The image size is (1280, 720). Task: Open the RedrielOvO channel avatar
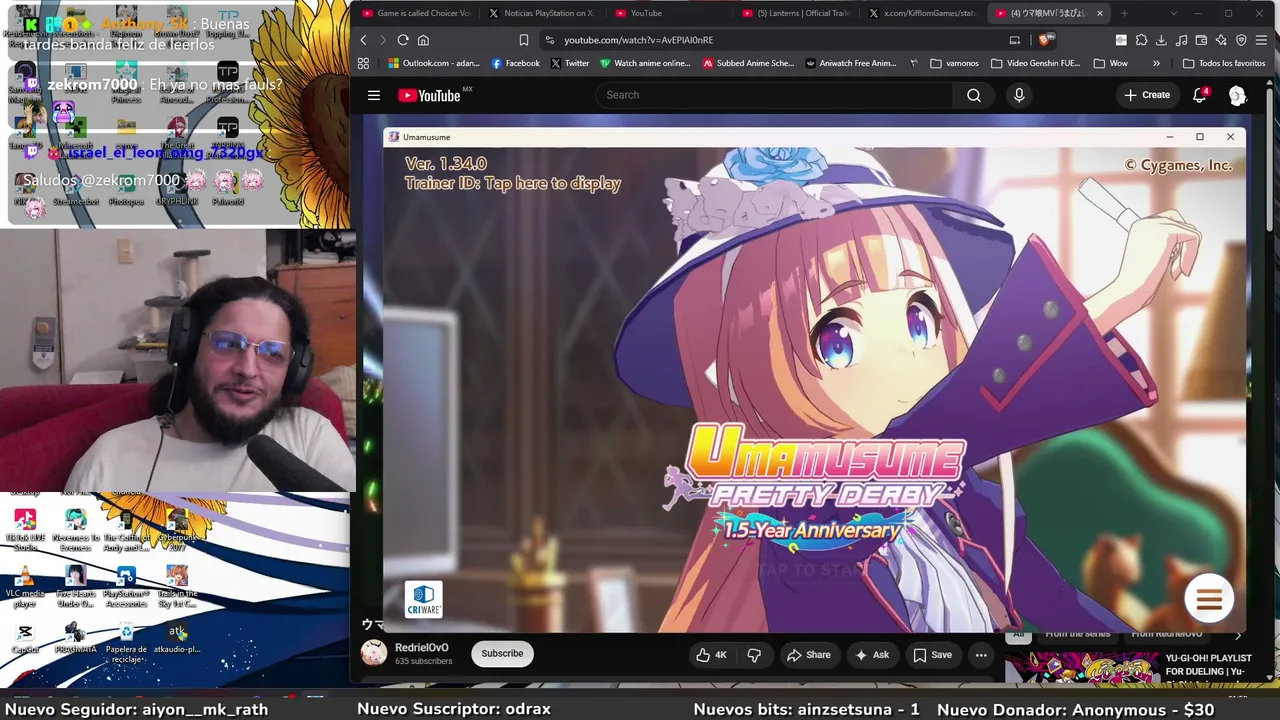[x=374, y=654]
